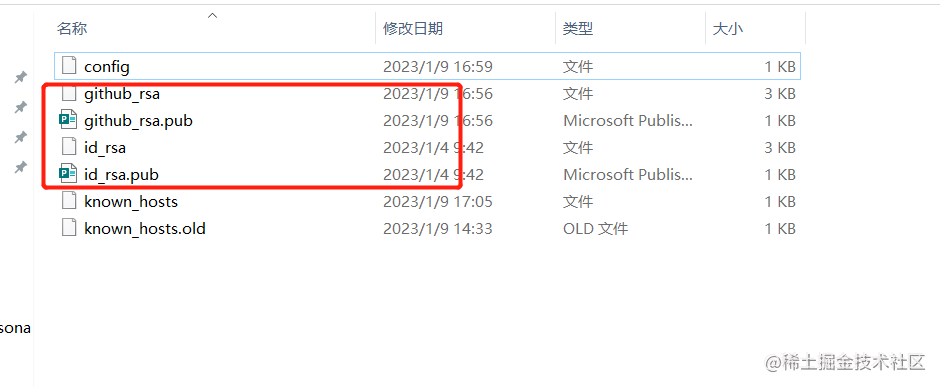Click Microsoft Publis... type of github_rsa.pub
The image size is (940, 387).
click(x=628, y=121)
